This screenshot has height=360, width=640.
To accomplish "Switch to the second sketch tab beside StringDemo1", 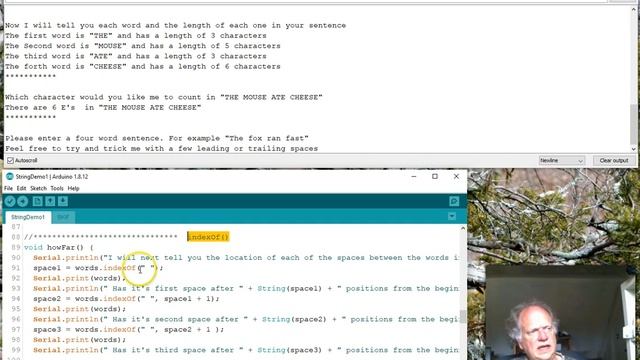I will point(63,217).
